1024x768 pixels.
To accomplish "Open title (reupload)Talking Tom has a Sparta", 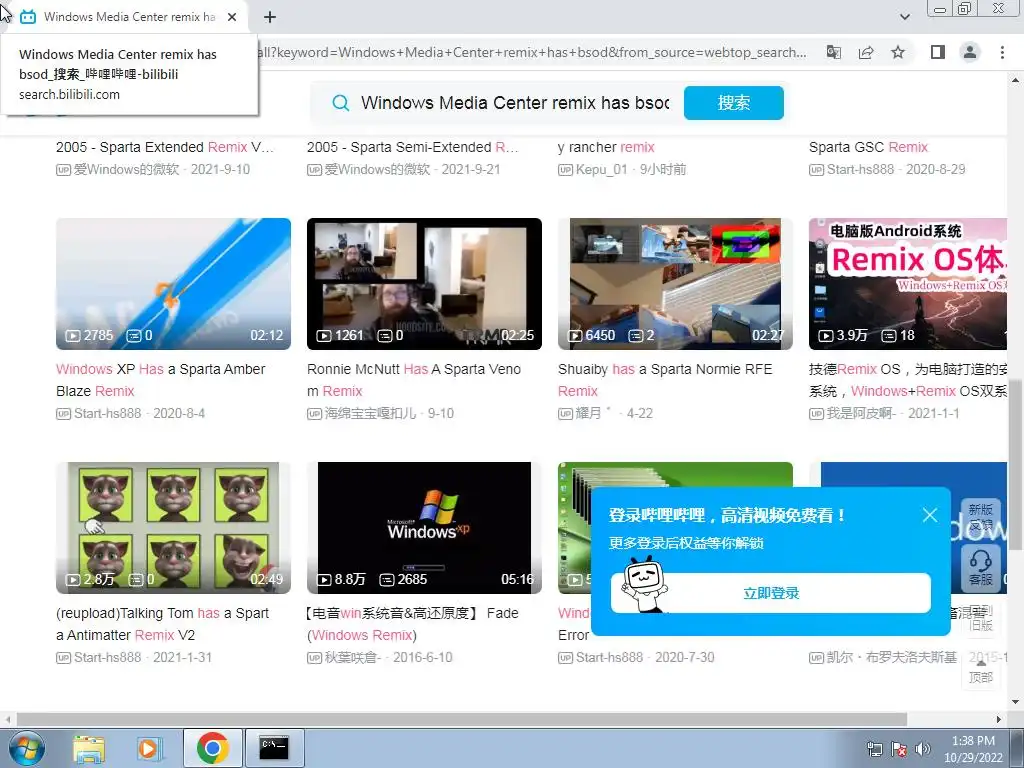I will (163, 624).
